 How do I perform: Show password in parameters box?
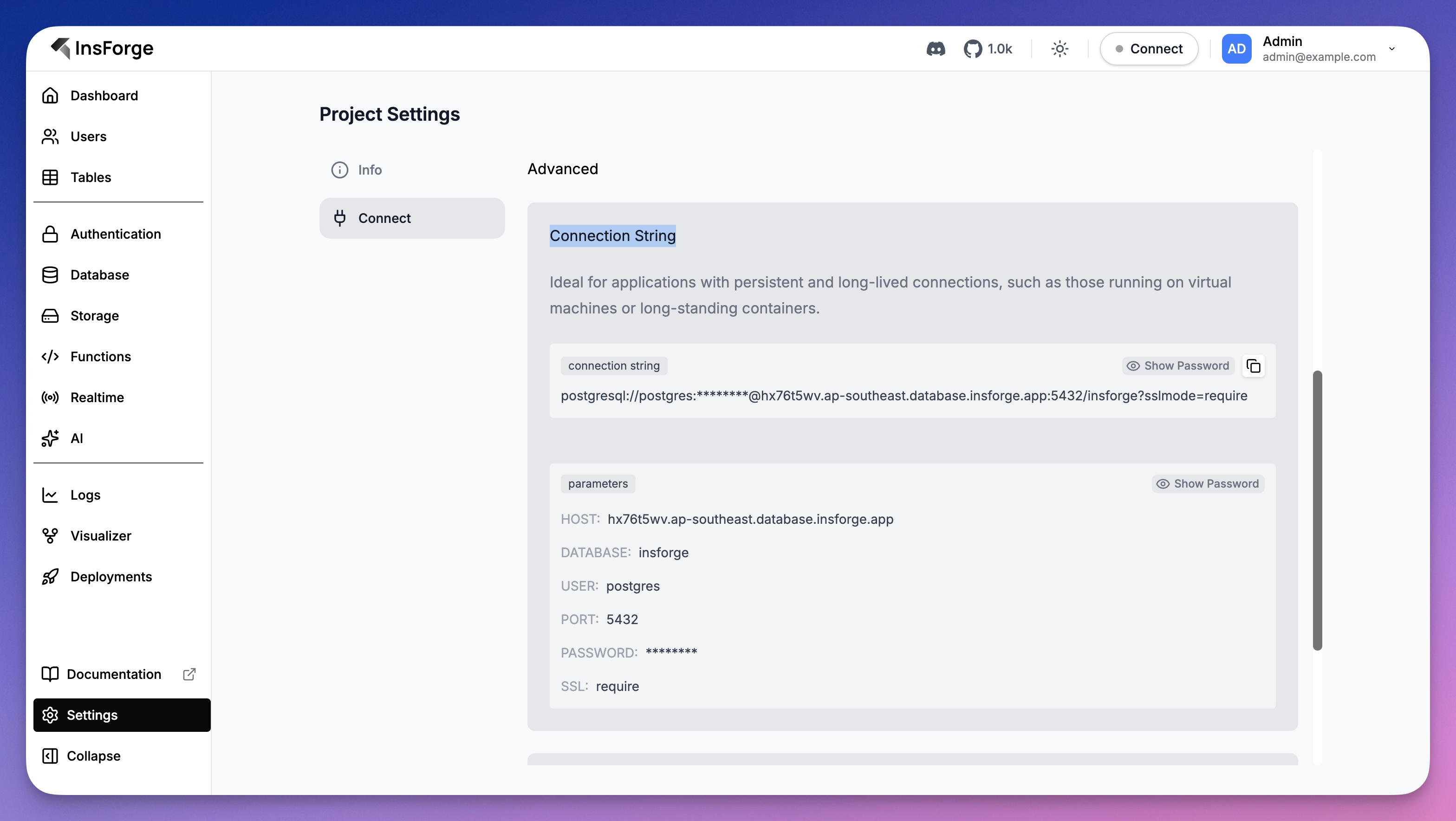pyautogui.click(x=1208, y=483)
